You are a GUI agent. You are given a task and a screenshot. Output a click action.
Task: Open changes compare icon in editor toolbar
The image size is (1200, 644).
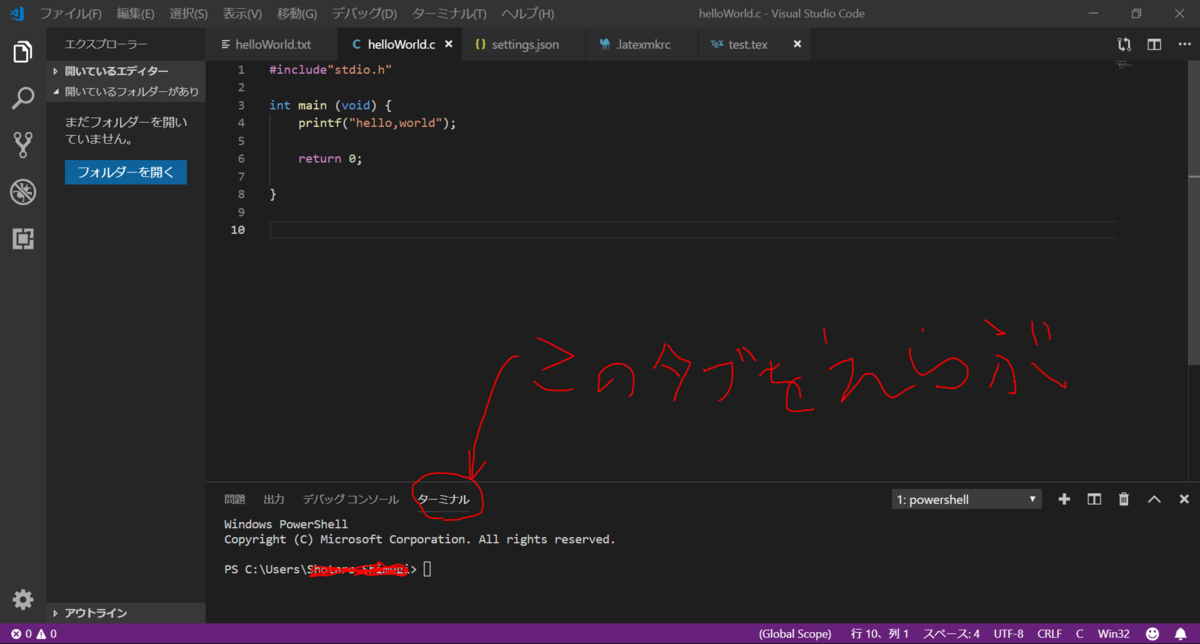1125,44
